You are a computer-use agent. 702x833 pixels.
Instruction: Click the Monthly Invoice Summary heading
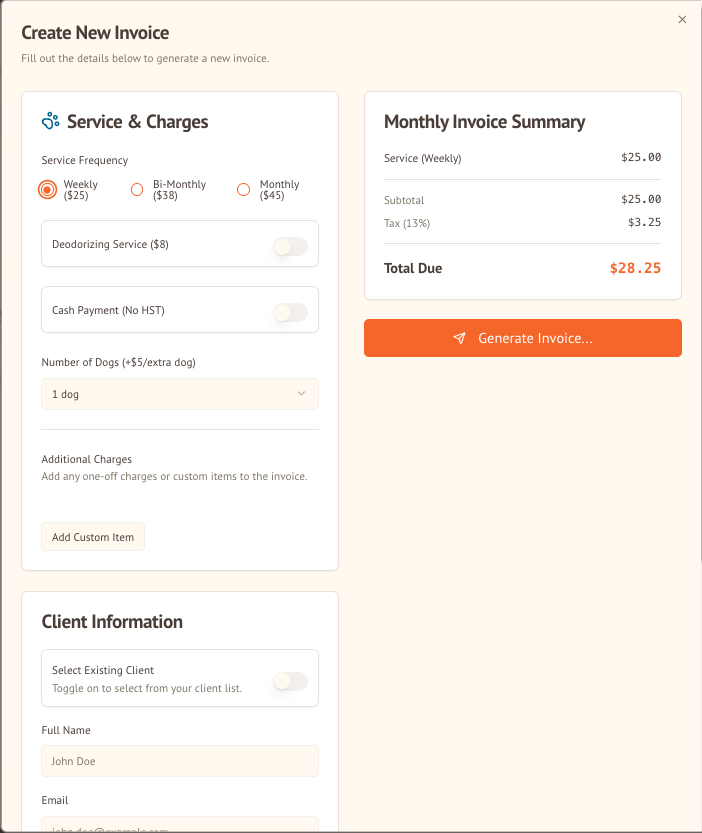click(484, 122)
